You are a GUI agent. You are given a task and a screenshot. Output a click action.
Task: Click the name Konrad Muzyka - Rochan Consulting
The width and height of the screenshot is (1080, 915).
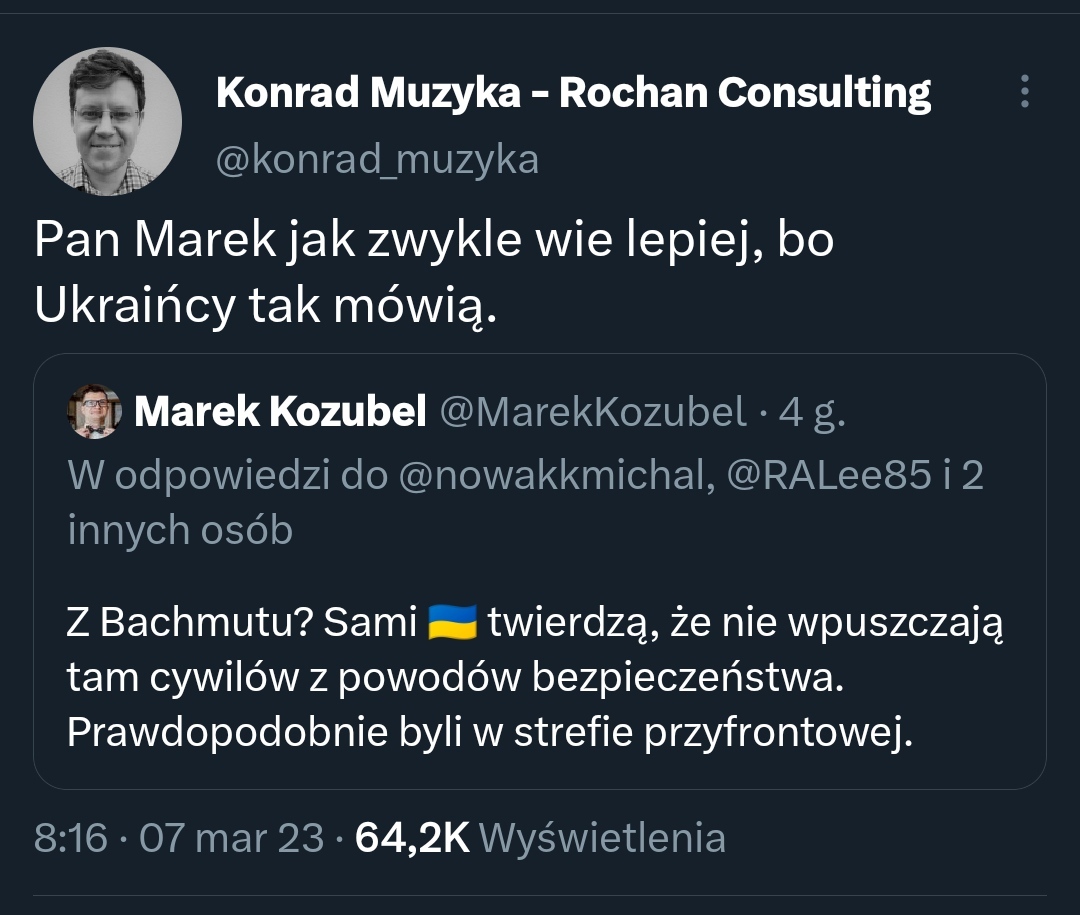click(573, 93)
